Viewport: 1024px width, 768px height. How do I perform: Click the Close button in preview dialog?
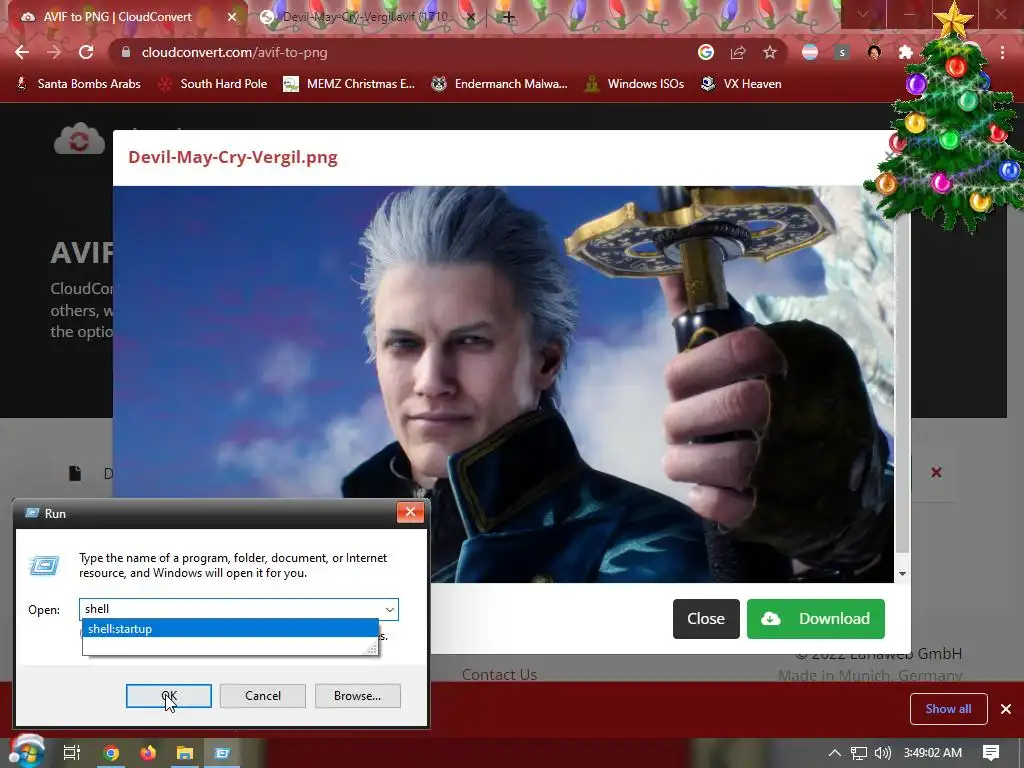coord(706,618)
